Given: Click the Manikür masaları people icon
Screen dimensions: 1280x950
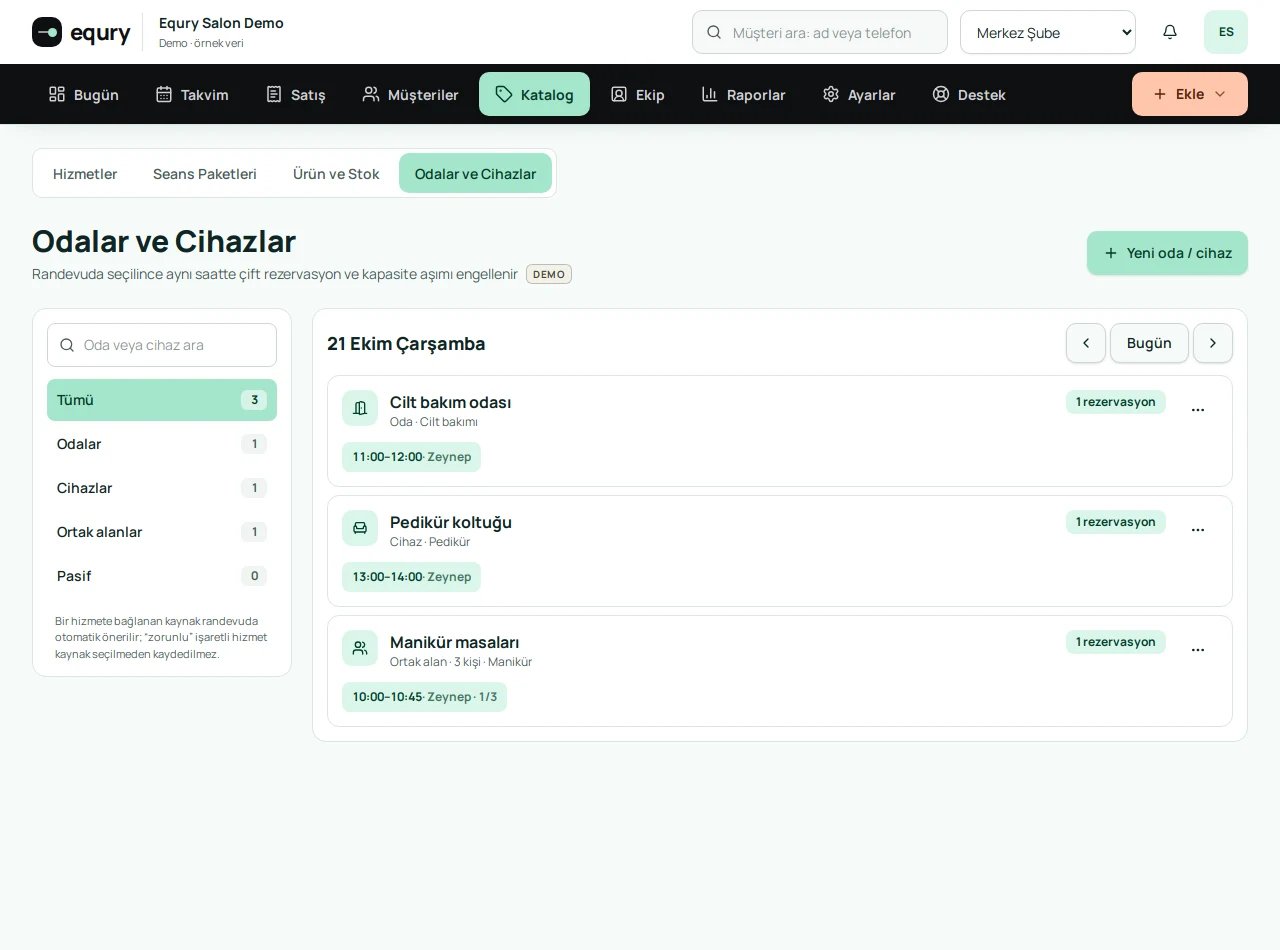Looking at the screenshot, I should point(360,648).
